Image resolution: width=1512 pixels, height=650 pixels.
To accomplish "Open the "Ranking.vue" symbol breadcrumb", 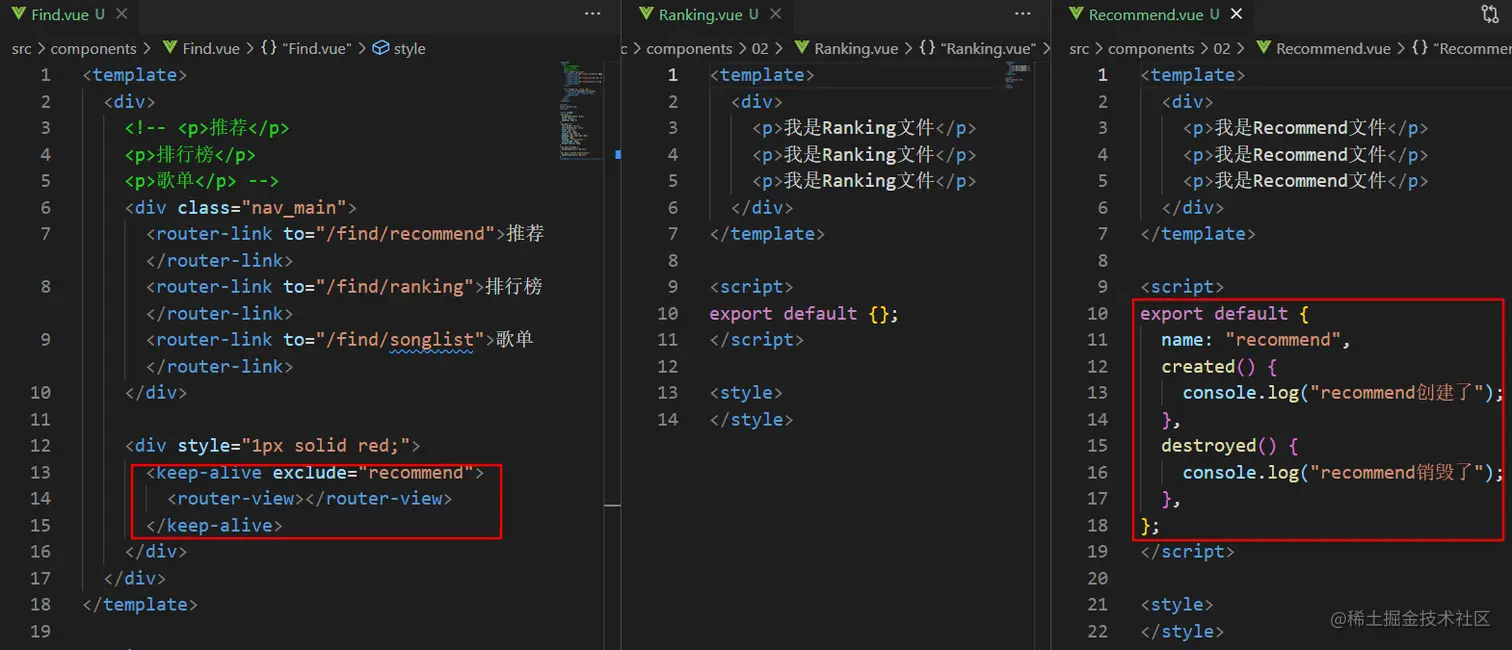I will click(x=989, y=48).
